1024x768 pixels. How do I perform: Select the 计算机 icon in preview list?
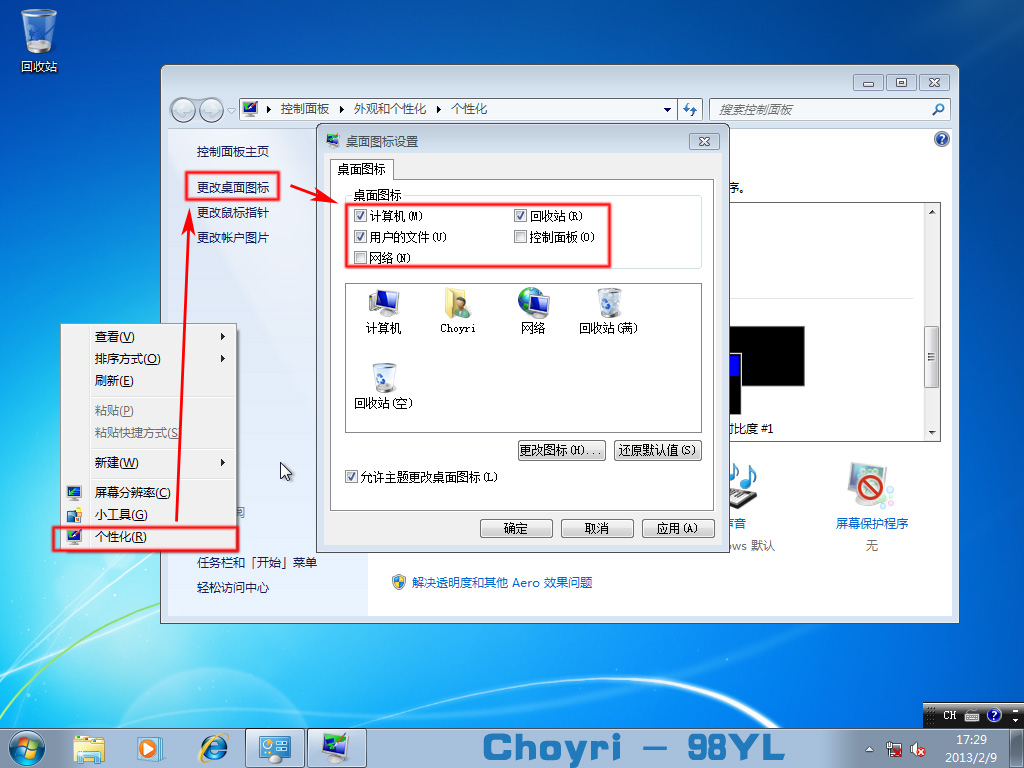tap(383, 311)
